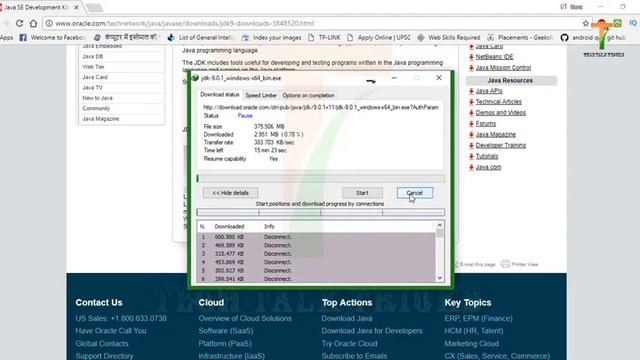
Task: Open Marketing Cloud footer link
Action: click(x=471, y=344)
